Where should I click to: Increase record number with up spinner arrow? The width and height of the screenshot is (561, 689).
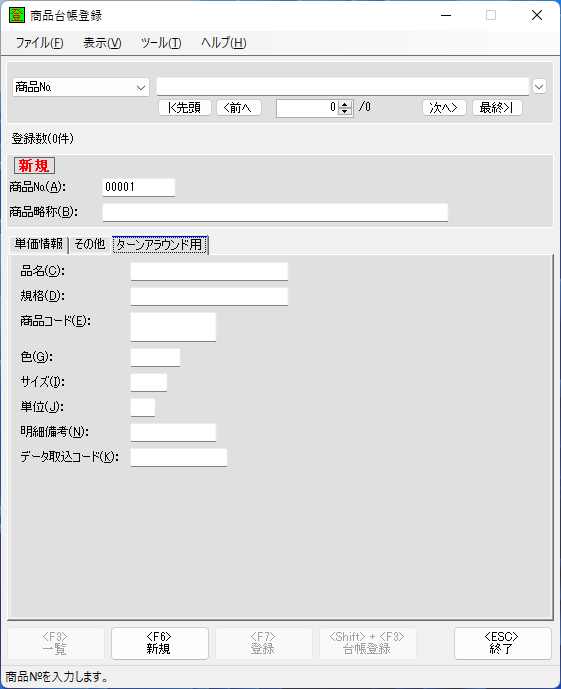click(x=345, y=104)
